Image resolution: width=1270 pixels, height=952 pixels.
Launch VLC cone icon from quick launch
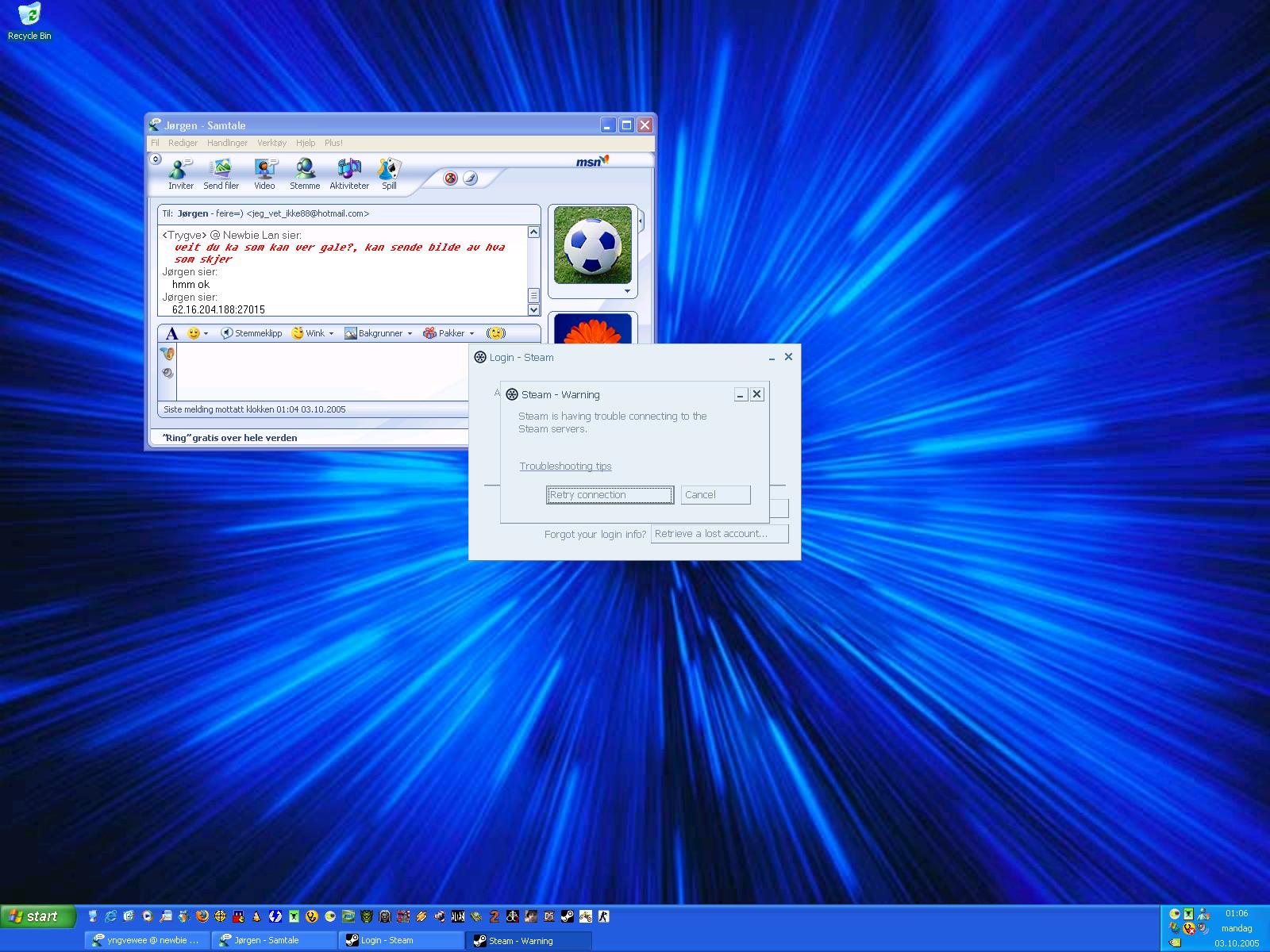click(x=256, y=916)
